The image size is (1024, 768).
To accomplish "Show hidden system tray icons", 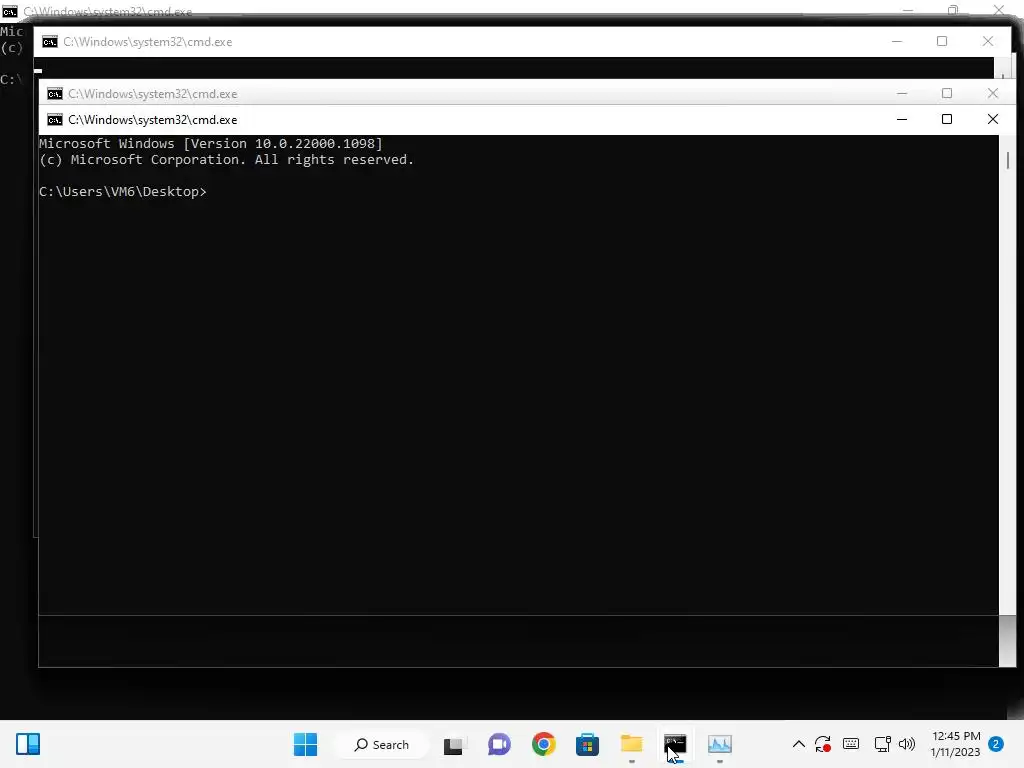I will click(799, 744).
